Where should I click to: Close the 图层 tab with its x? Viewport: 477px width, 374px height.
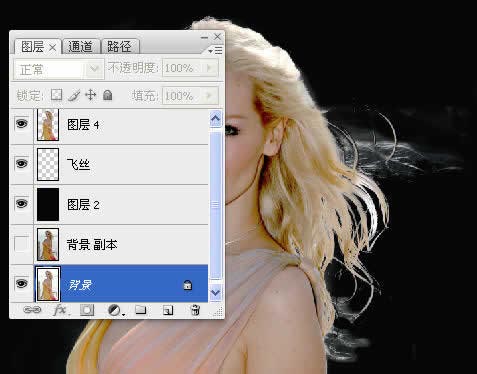pos(52,48)
